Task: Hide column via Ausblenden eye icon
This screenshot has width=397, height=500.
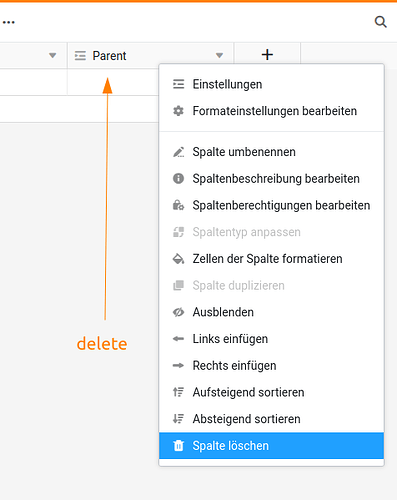Action: click(x=178, y=312)
